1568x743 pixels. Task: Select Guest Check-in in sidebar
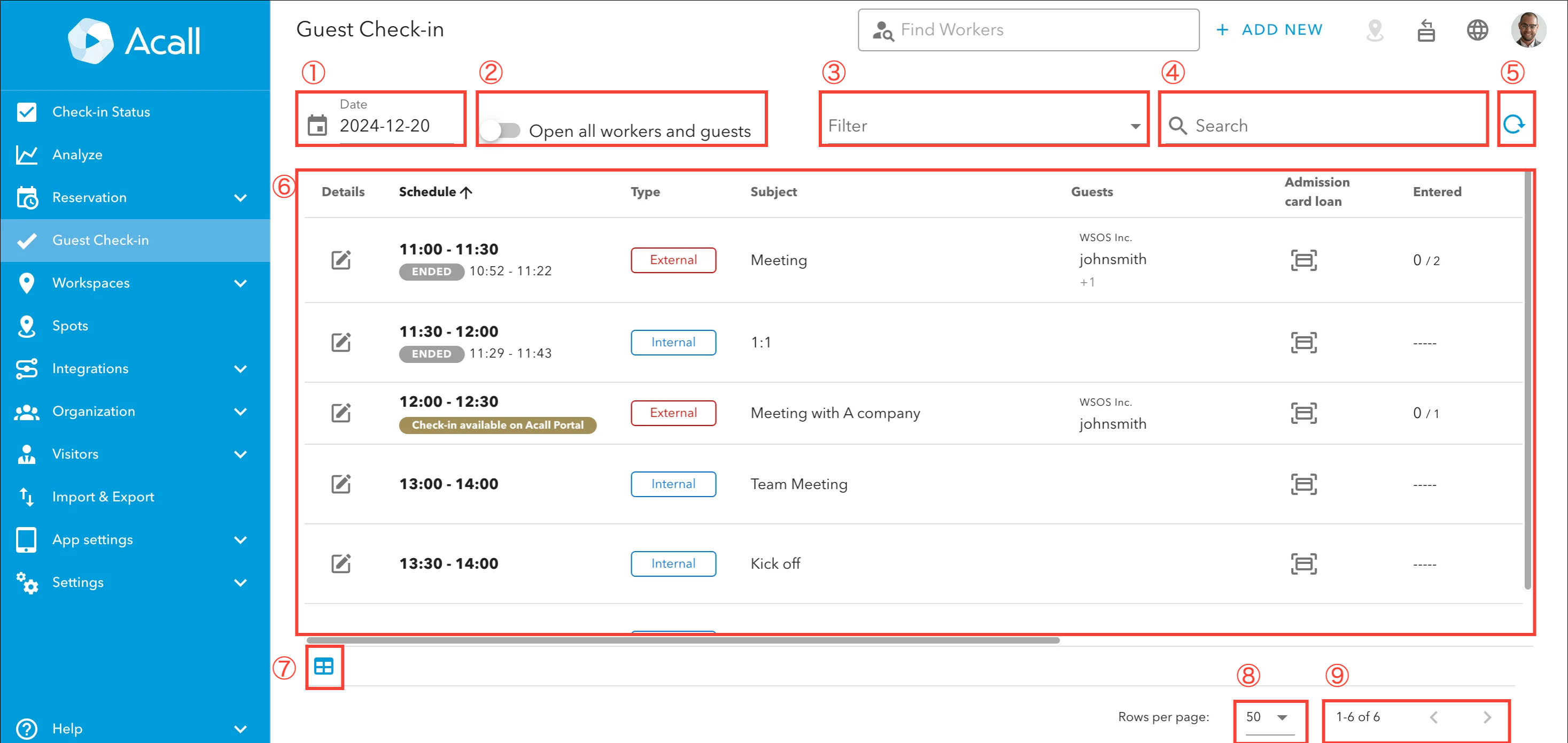point(135,241)
